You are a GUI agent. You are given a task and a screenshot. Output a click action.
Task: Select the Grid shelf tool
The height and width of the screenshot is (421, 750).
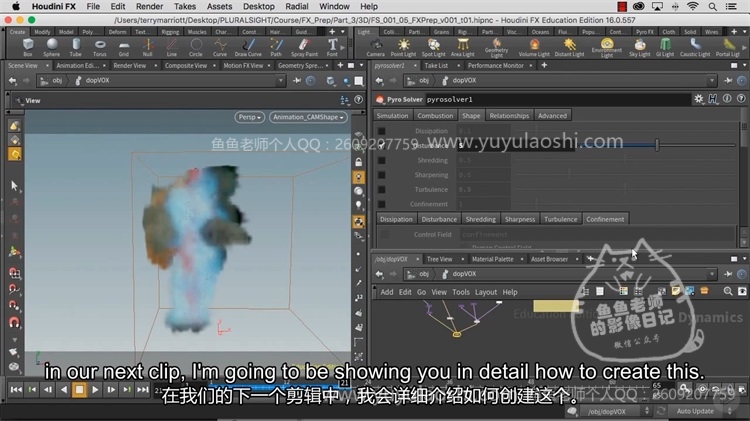tap(124, 48)
